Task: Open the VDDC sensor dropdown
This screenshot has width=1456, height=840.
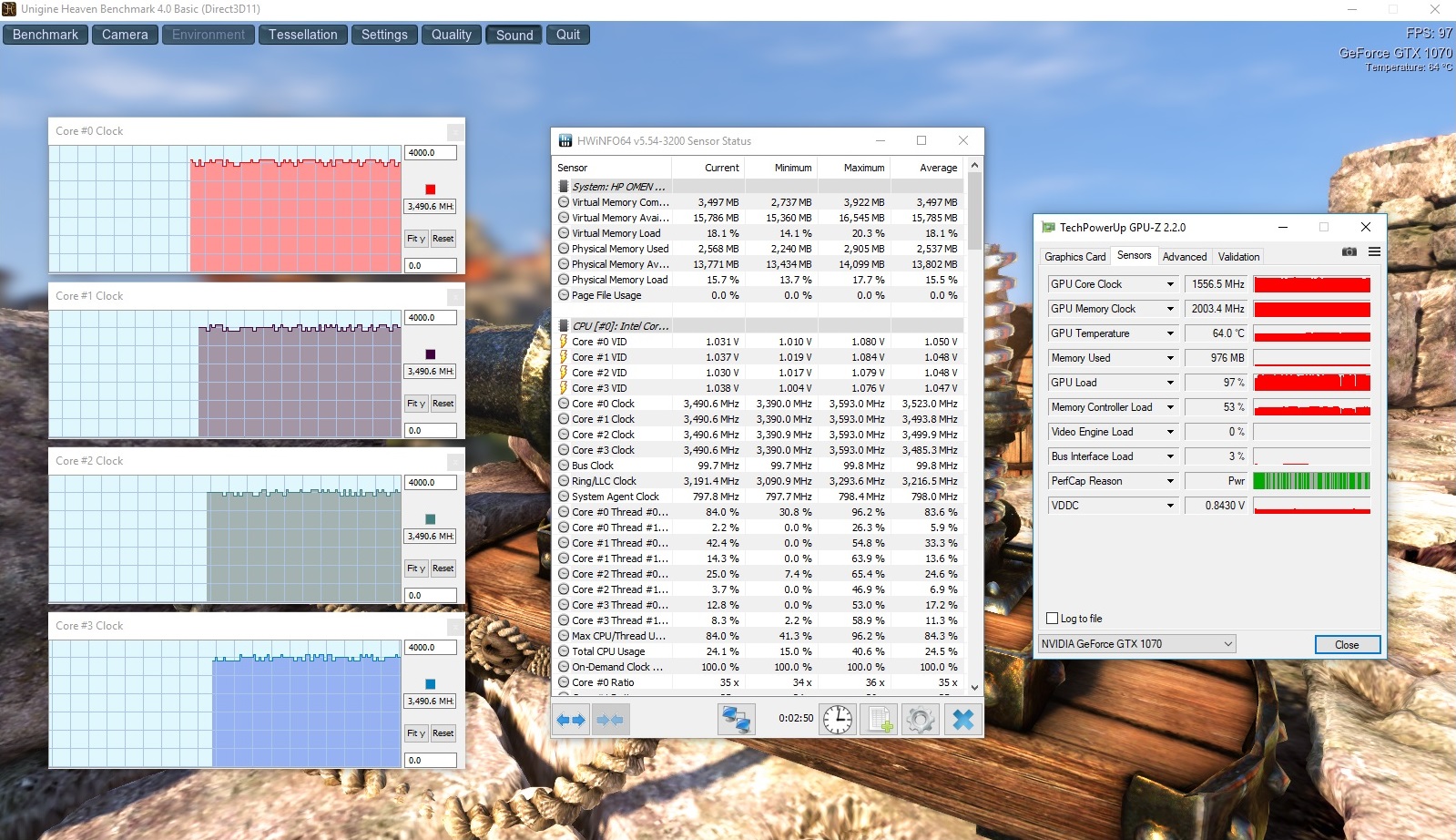Action: (x=1170, y=506)
